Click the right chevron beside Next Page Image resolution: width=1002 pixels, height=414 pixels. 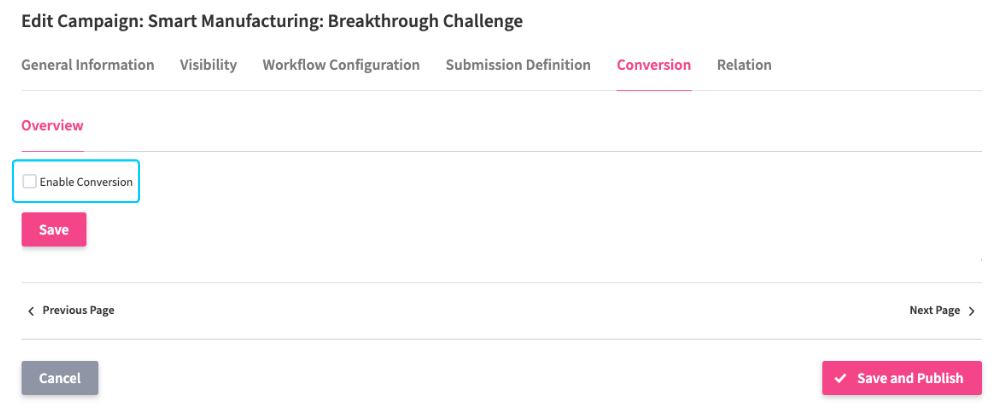pyautogui.click(x=972, y=311)
